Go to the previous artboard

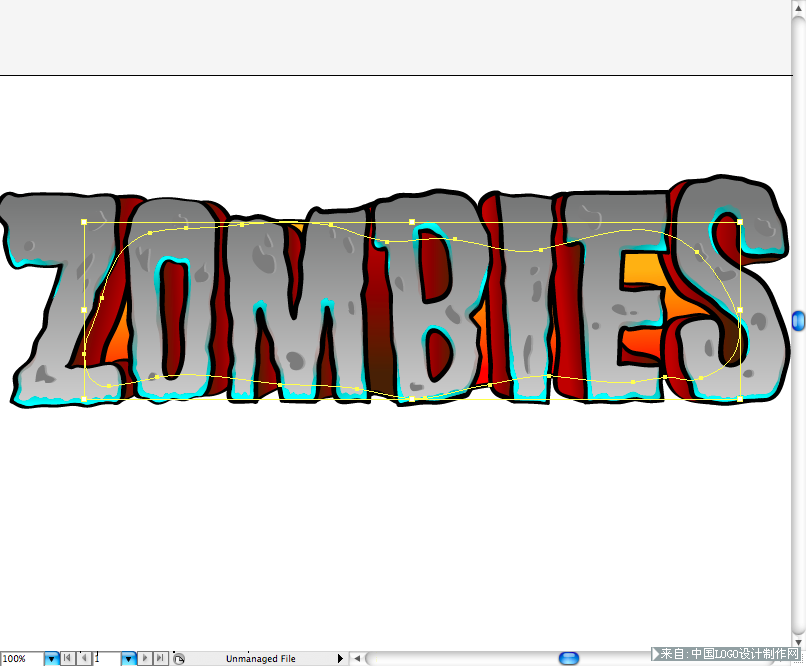(83, 658)
